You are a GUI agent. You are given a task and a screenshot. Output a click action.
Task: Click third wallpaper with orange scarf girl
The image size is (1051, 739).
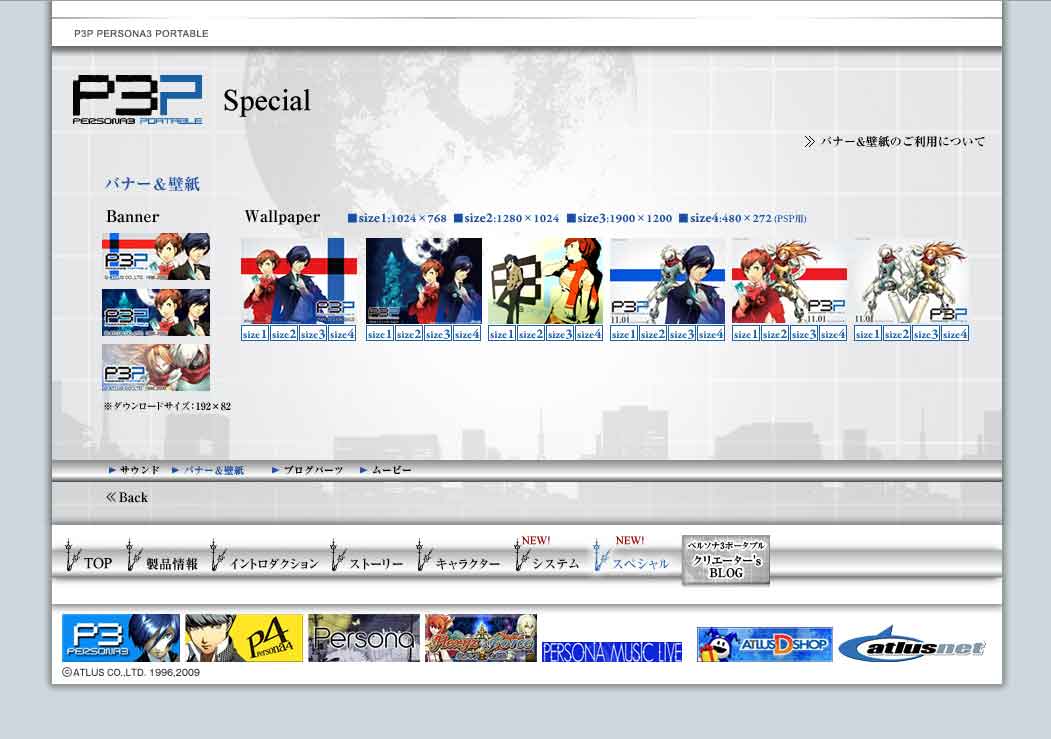tap(545, 281)
